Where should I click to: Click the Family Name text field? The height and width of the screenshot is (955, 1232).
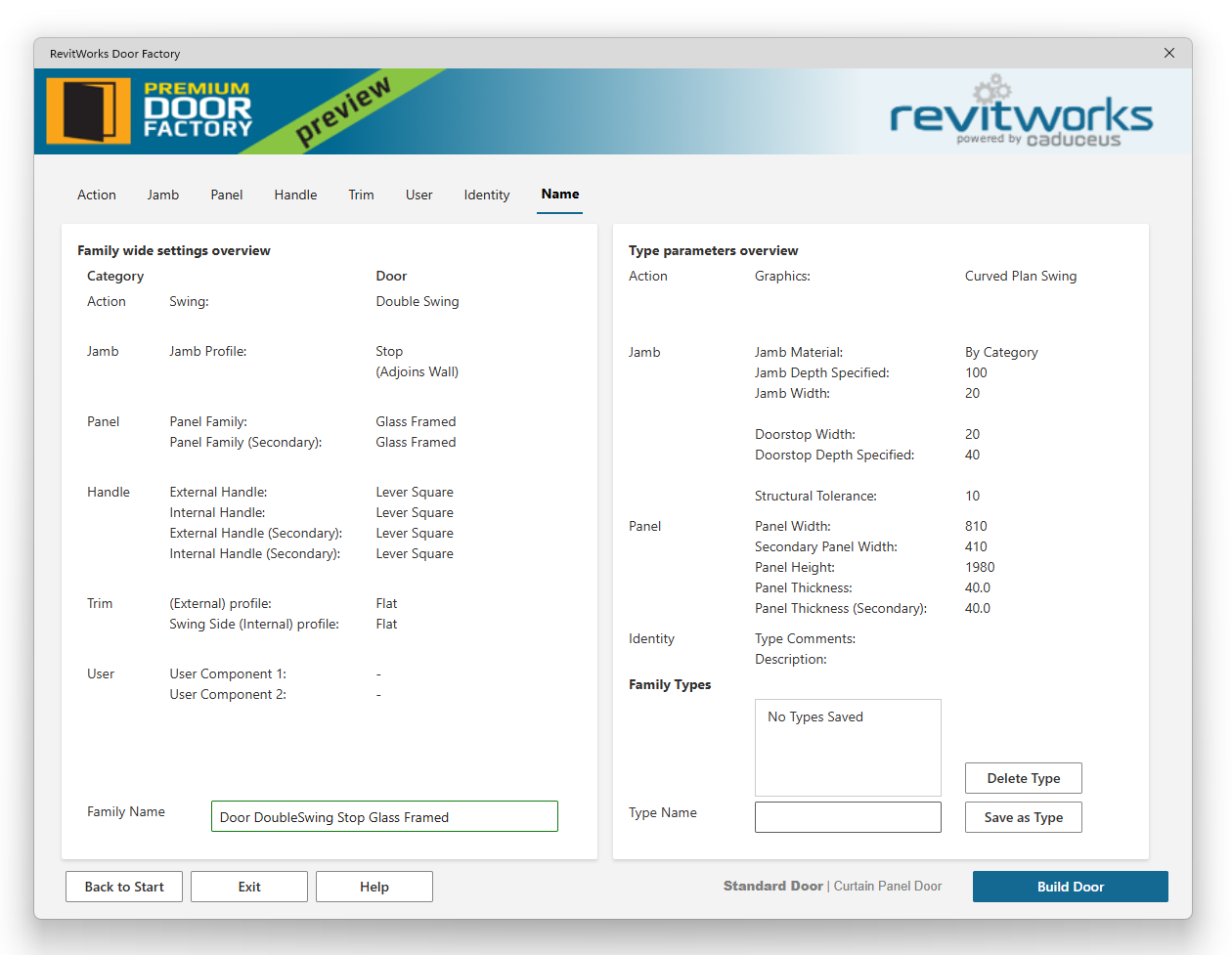coord(384,816)
